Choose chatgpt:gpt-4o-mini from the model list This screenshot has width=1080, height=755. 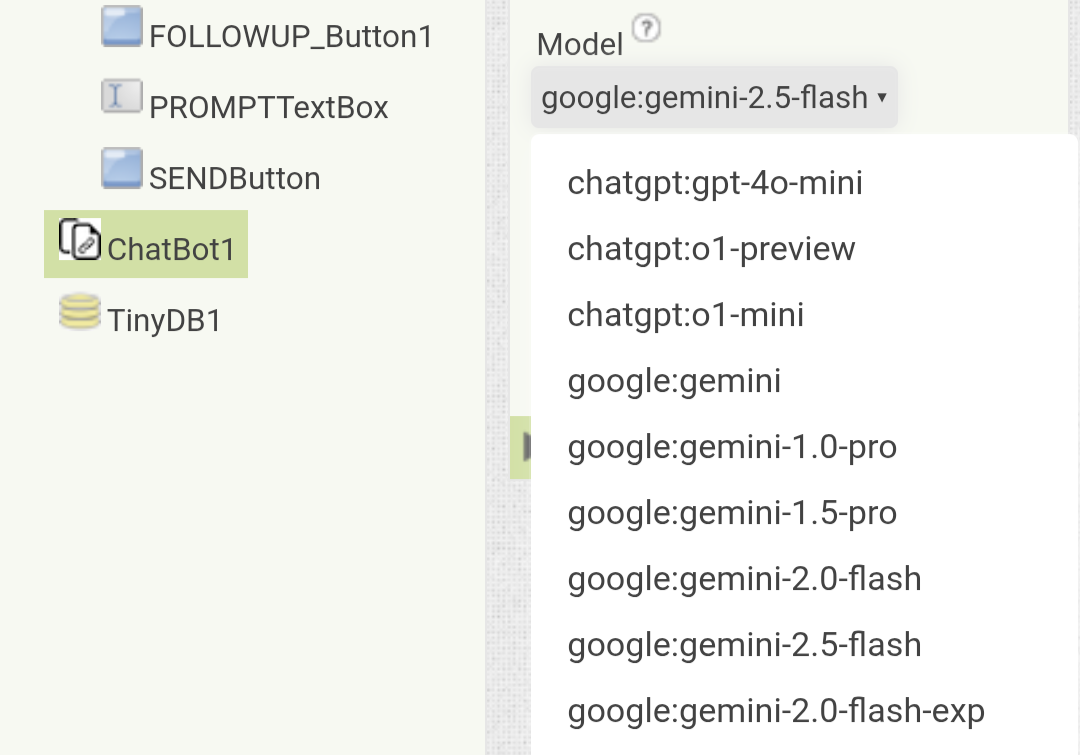(x=715, y=183)
